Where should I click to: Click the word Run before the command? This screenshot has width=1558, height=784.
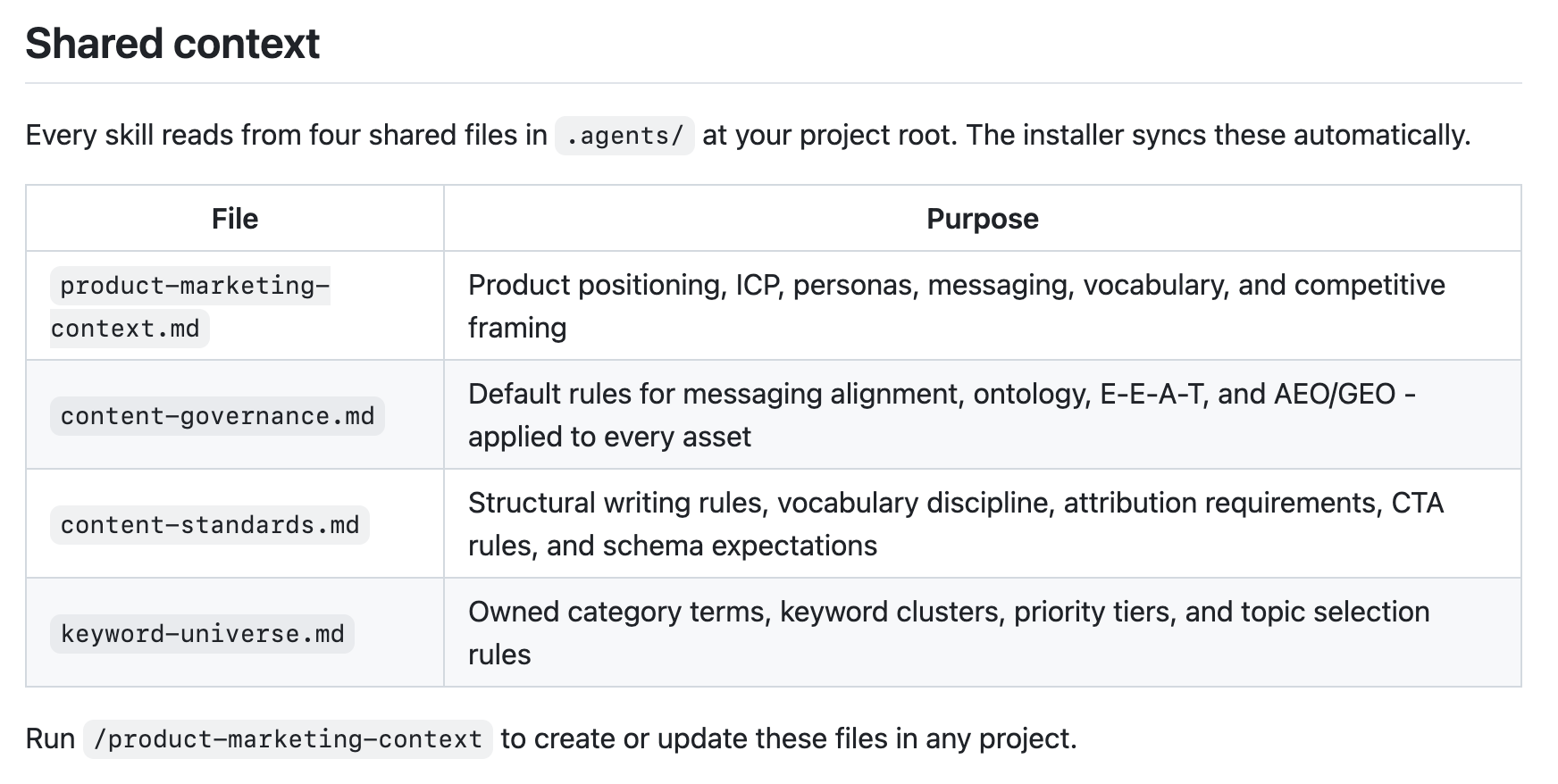pyautogui.click(x=50, y=739)
